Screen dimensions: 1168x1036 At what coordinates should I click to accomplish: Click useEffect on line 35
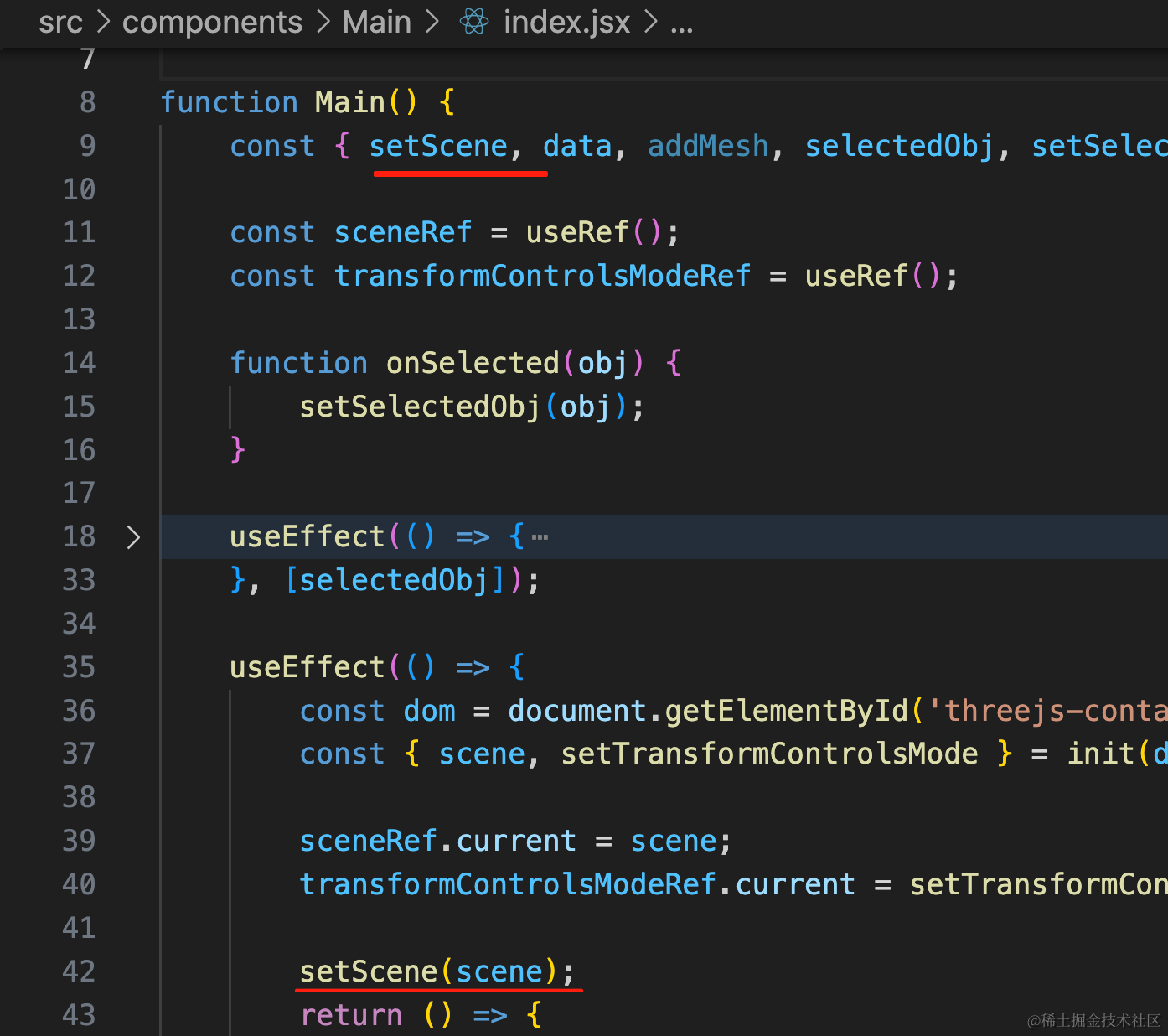pyautogui.click(x=307, y=667)
